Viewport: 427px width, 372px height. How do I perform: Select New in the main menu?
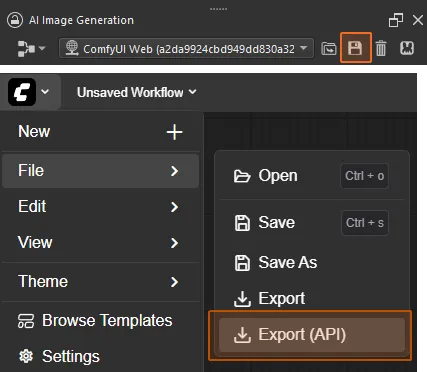coord(100,132)
